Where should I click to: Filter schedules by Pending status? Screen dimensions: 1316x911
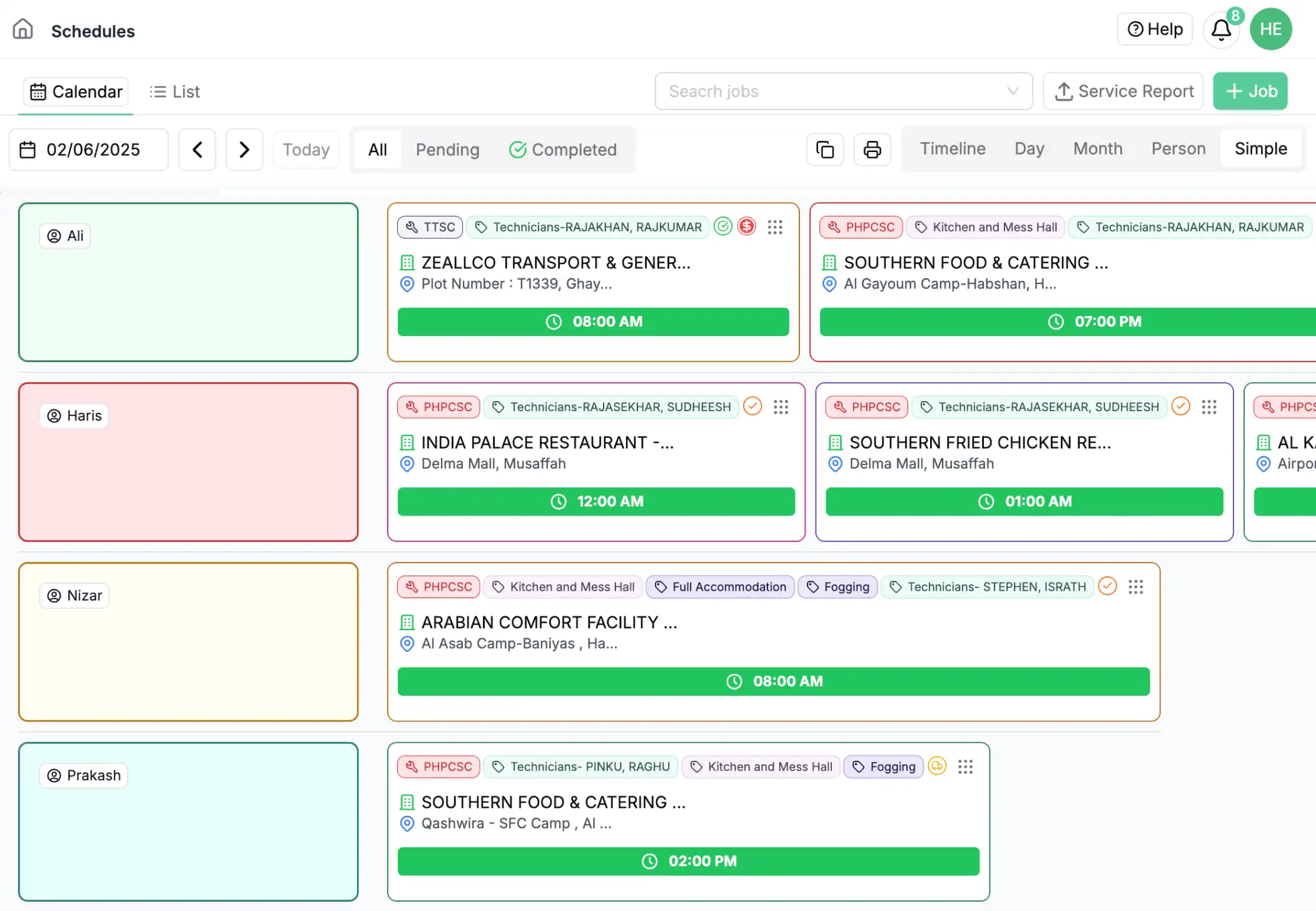pos(447,150)
